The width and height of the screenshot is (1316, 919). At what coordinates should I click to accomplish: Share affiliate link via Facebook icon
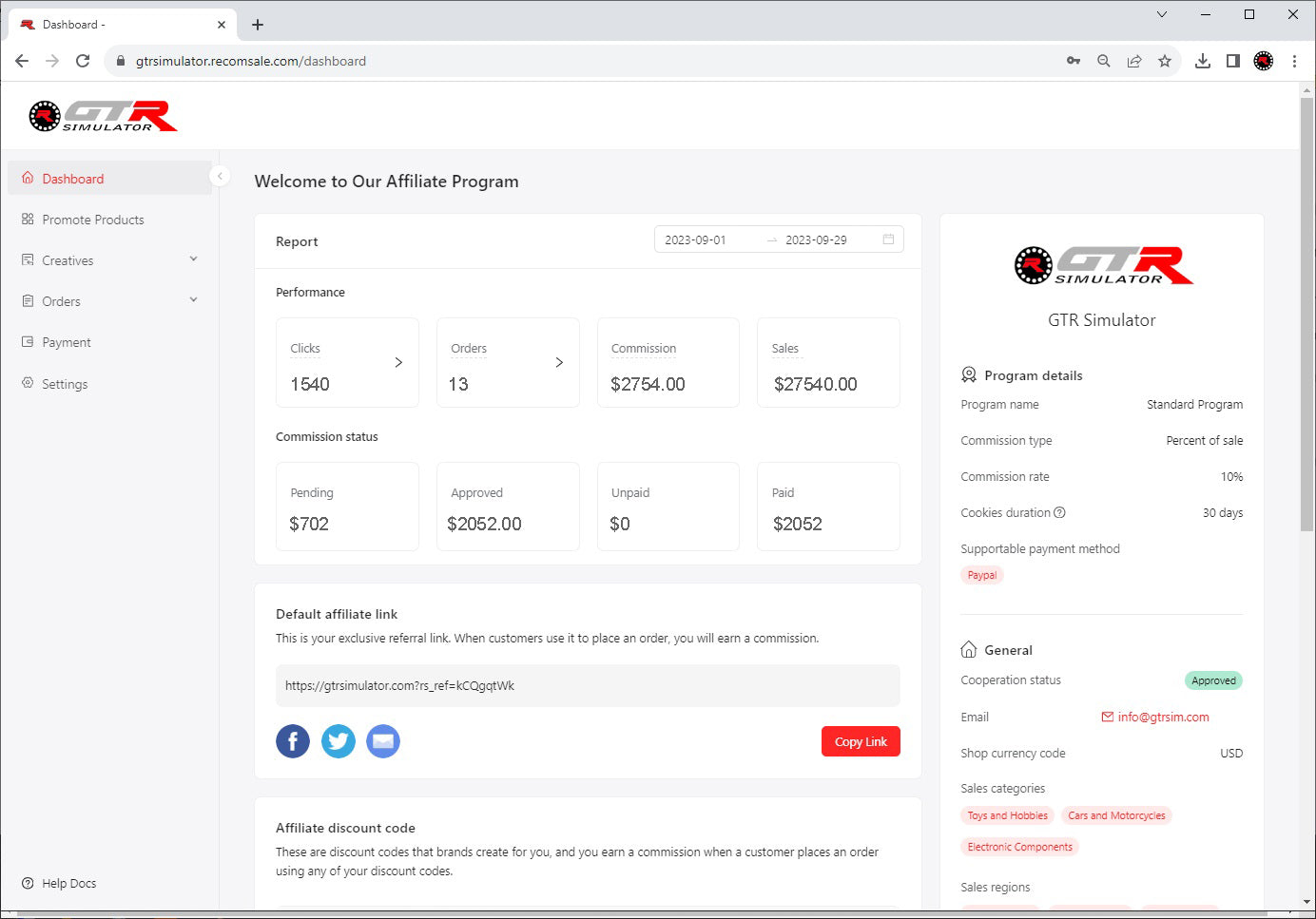point(293,741)
